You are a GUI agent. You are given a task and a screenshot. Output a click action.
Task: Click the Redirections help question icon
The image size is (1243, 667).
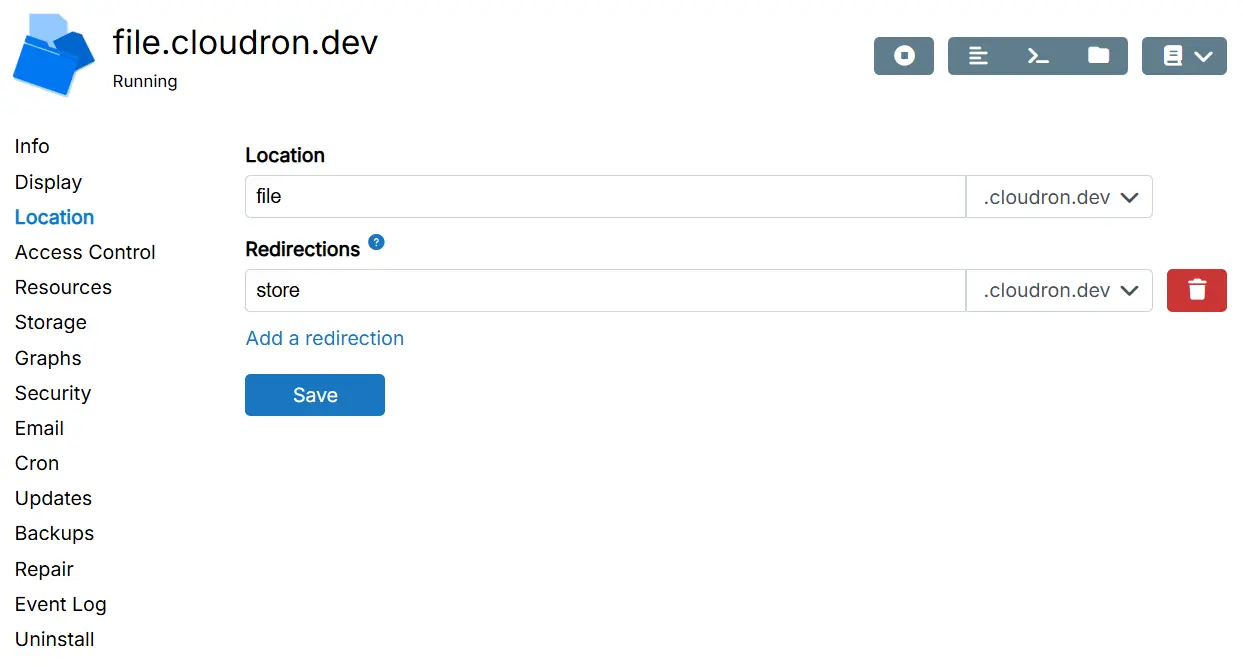pyautogui.click(x=376, y=243)
